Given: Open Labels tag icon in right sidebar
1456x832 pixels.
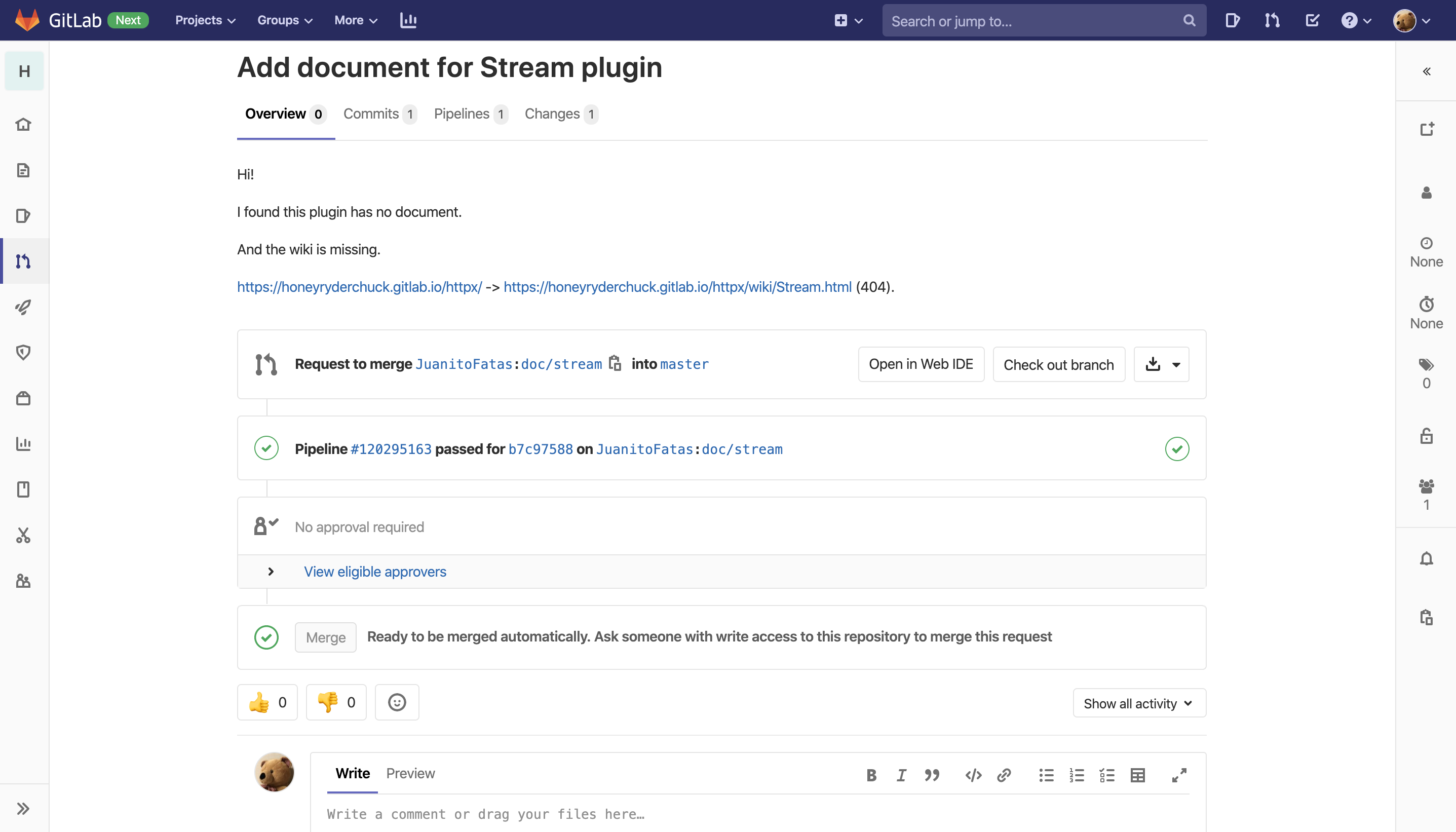Looking at the screenshot, I should (1426, 365).
